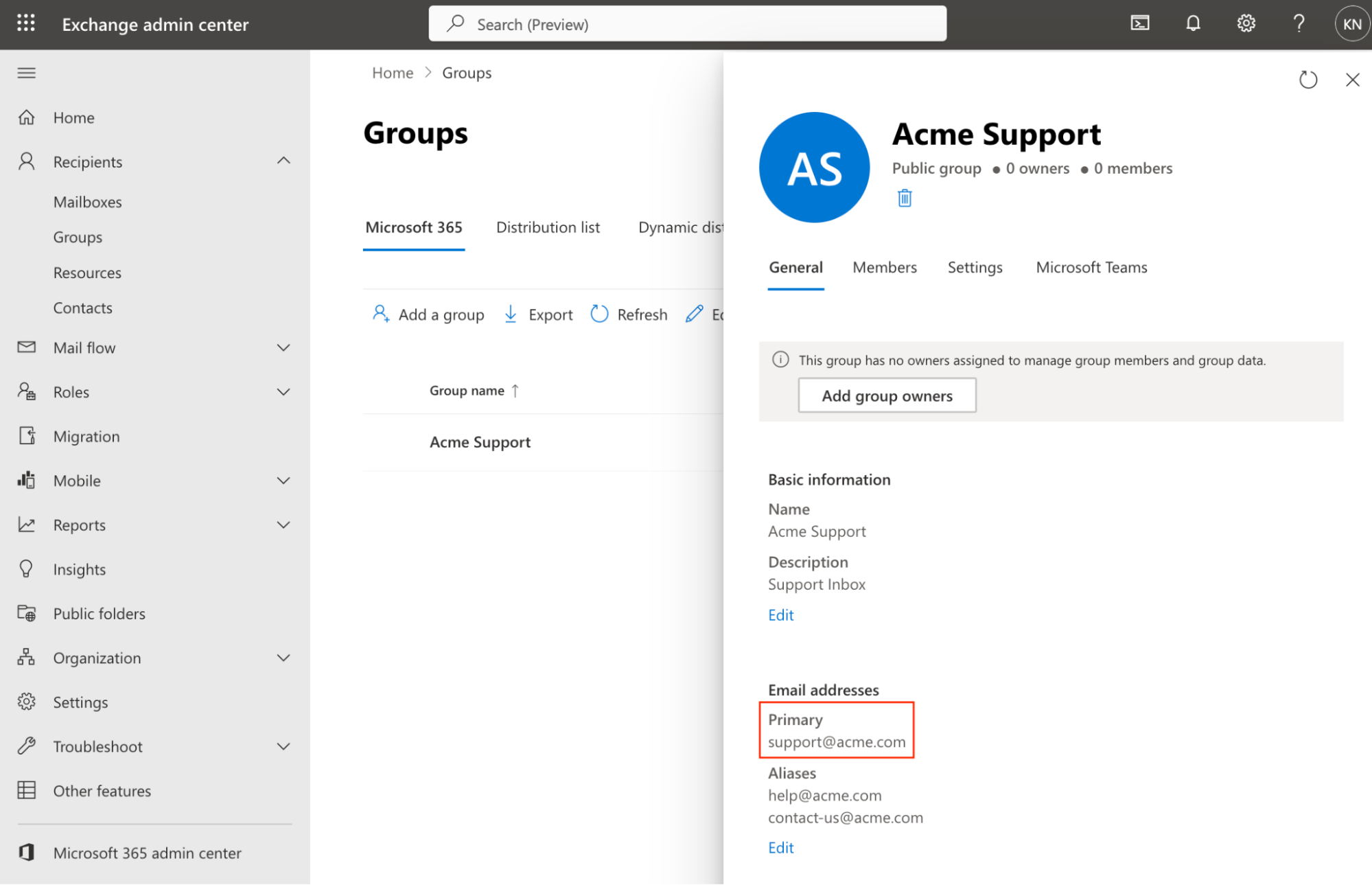
Task: Click the AS group avatar circle
Action: (x=814, y=168)
